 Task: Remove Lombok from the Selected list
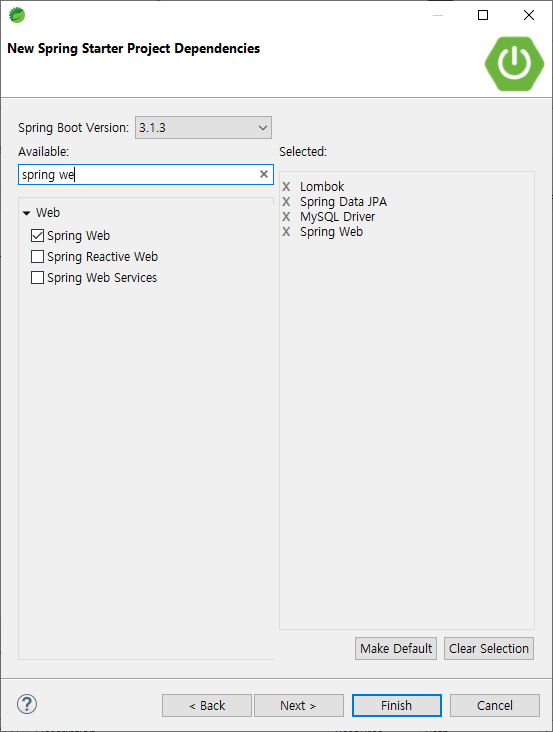click(286, 187)
